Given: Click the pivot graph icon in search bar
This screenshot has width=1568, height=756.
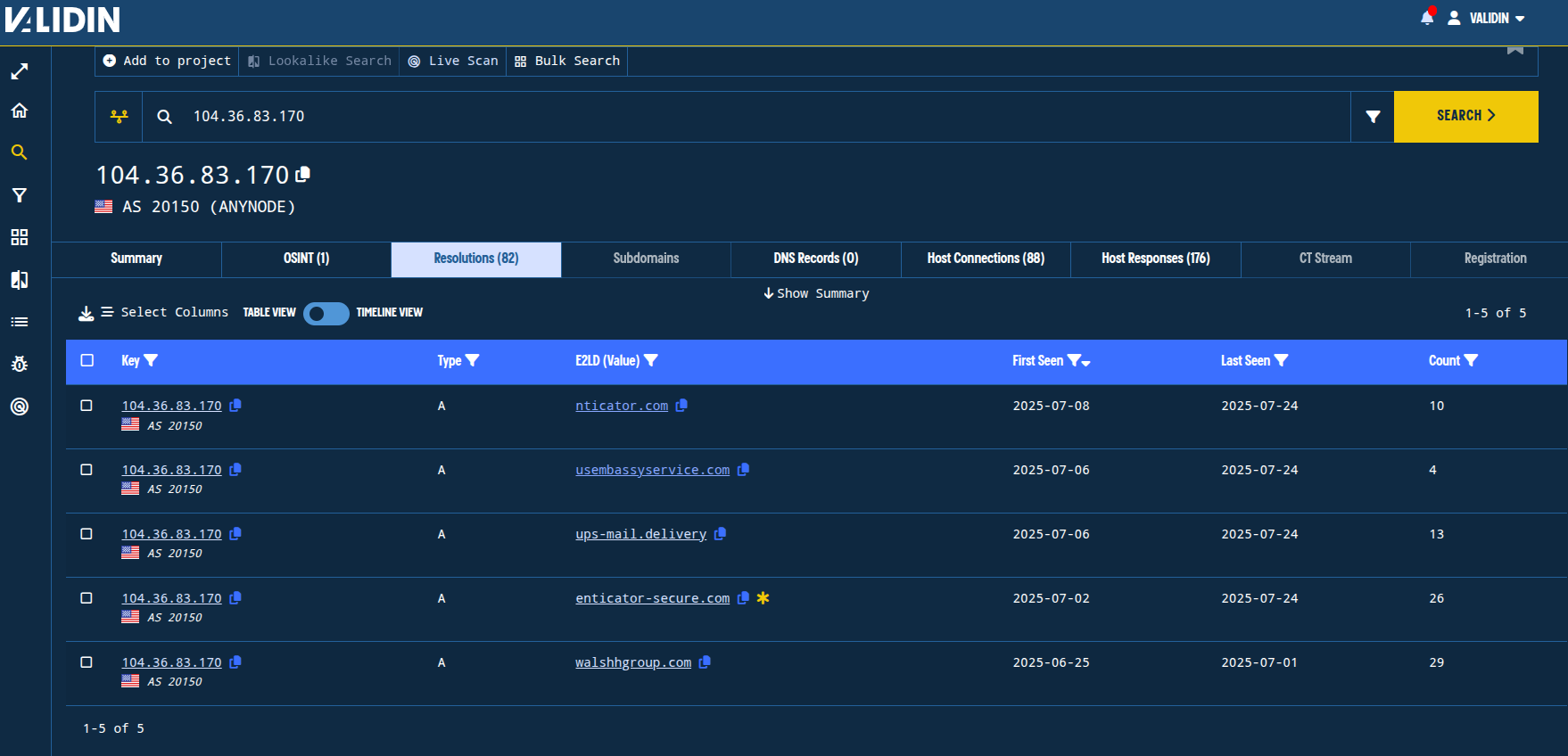Looking at the screenshot, I should [x=119, y=116].
